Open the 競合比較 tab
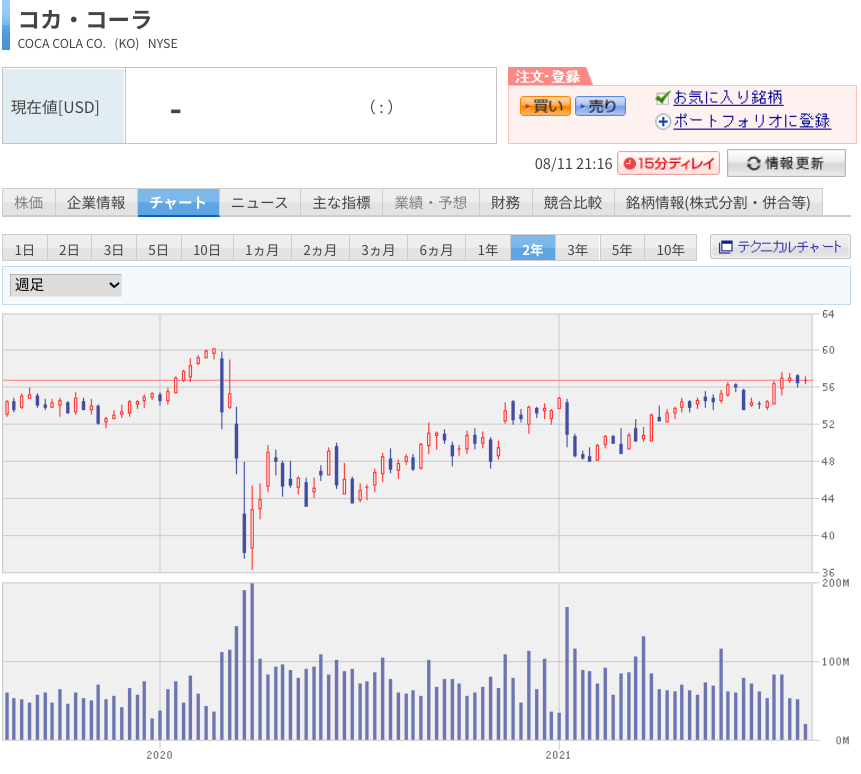Viewport: 861px width, 774px height. (x=573, y=203)
